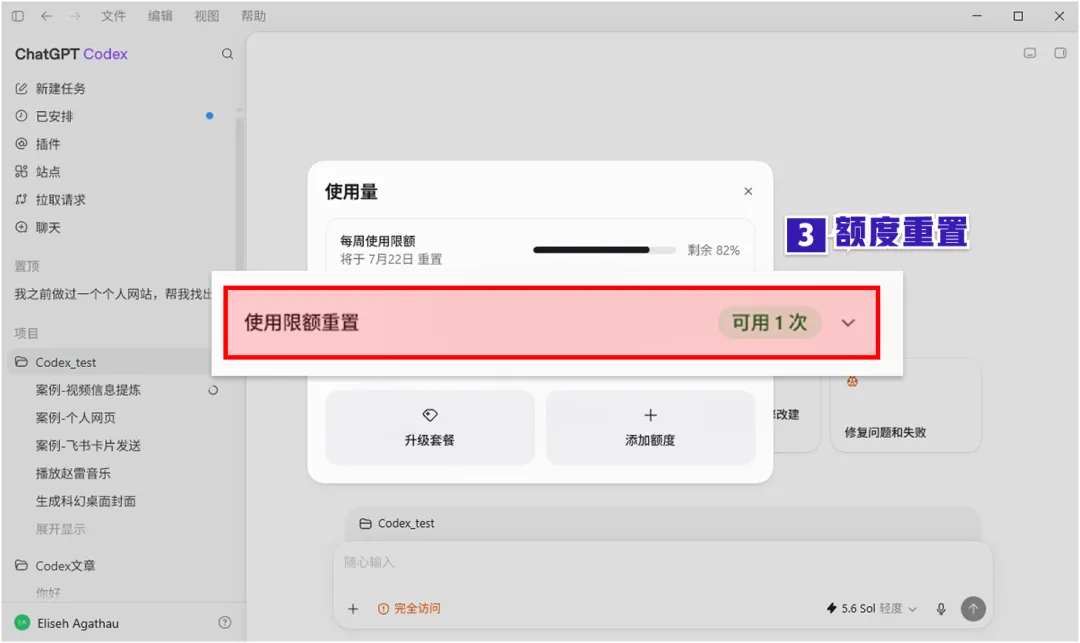Click the weekly usage limit progress bar
This screenshot has height=643, width=1080.
[x=604, y=250]
